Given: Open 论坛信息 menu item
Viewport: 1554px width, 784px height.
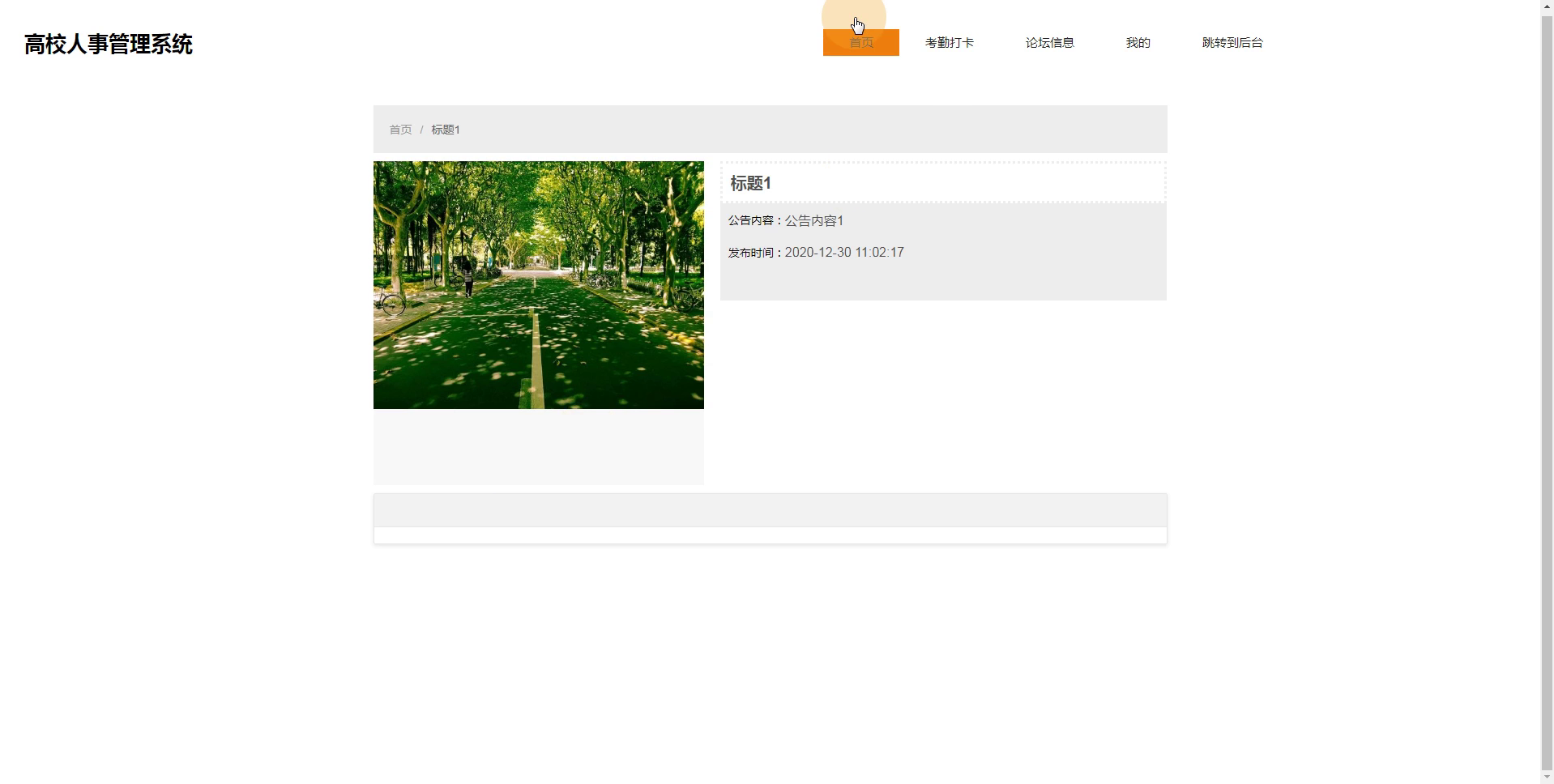Looking at the screenshot, I should click(x=1049, y=42).
